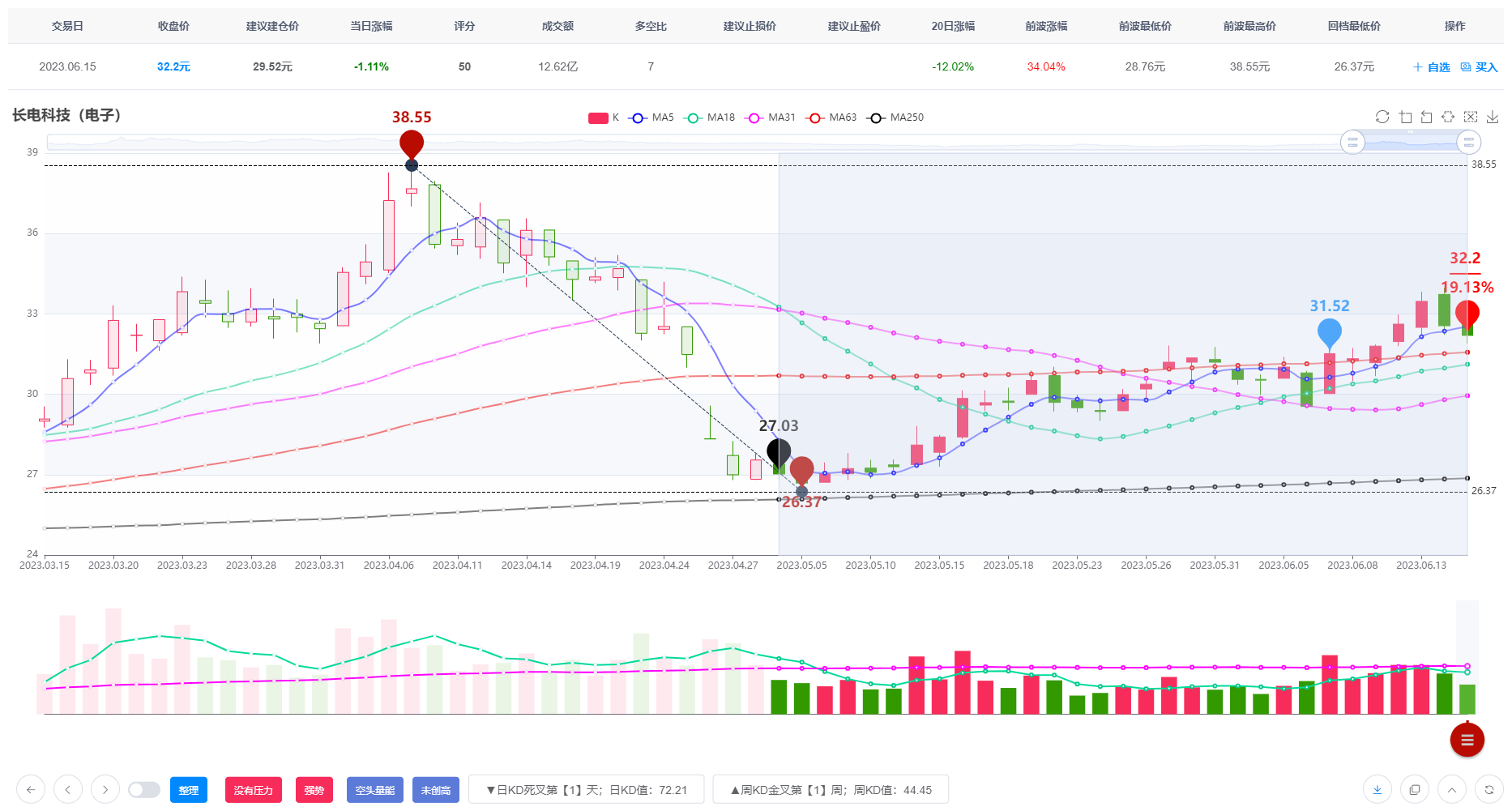This screenshot has height=807, width=1512.
Task: Open the red floating menu button
Action: pos(1467,740)
